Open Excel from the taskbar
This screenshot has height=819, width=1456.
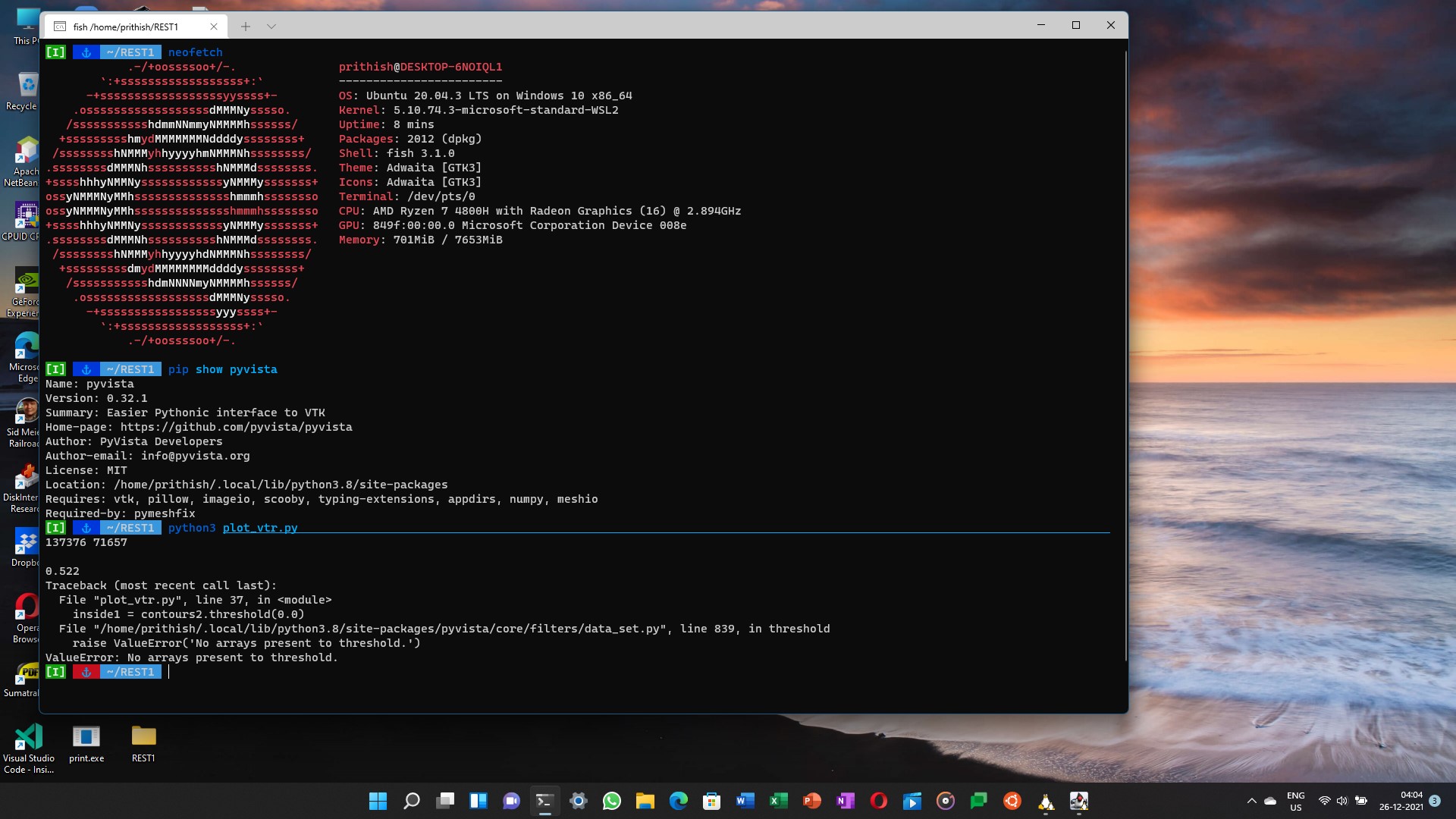tap(779, 801)
